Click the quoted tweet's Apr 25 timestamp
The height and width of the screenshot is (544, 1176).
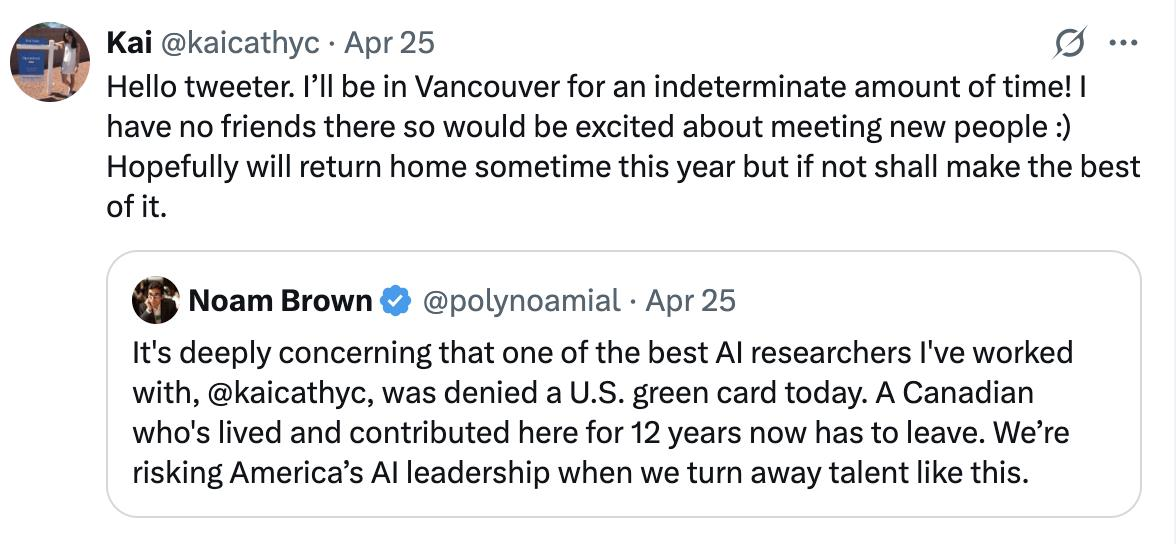(x=691, y=300)
